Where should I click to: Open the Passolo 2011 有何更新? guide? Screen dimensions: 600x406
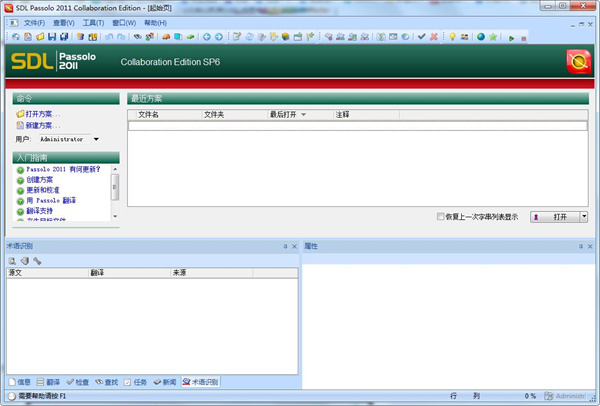pos(63,169)
